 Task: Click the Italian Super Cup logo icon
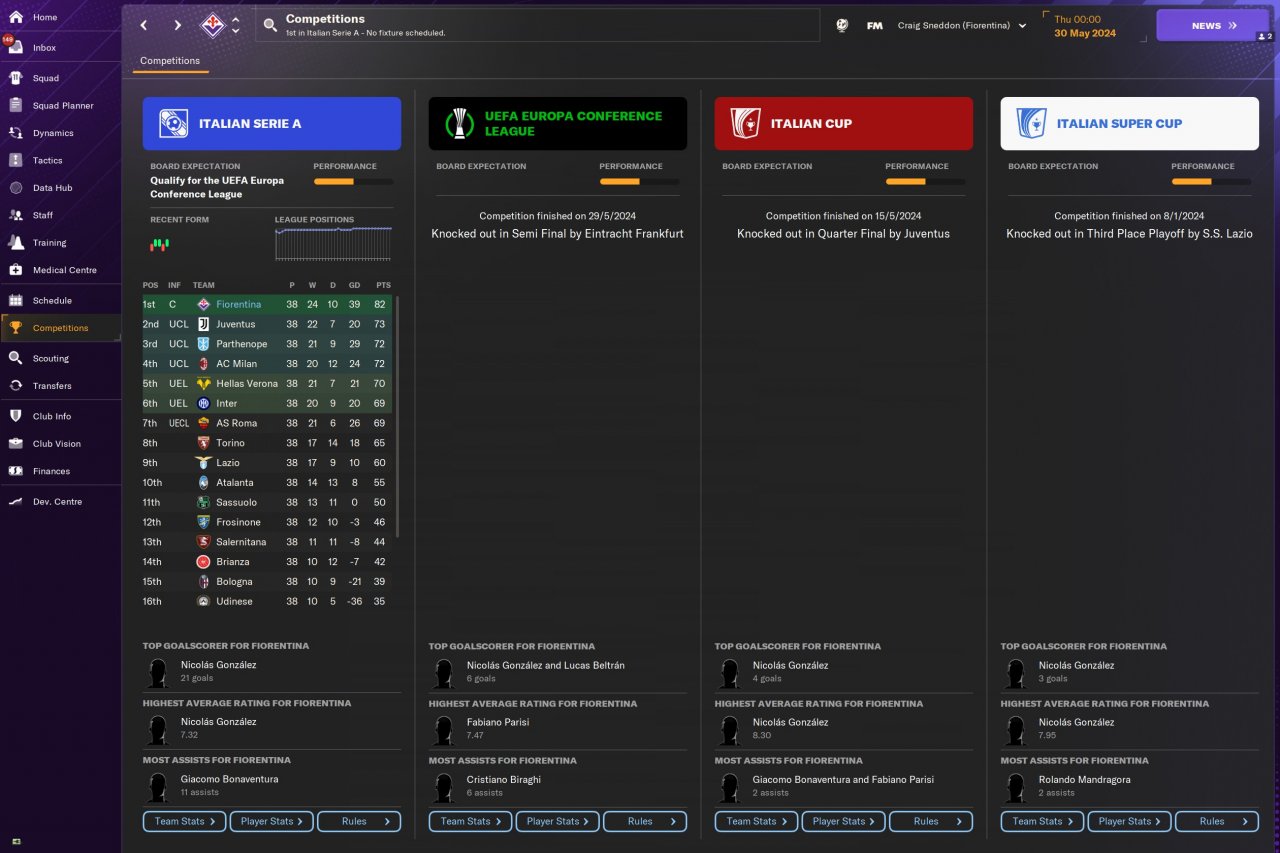click(x=1031, y=123)
